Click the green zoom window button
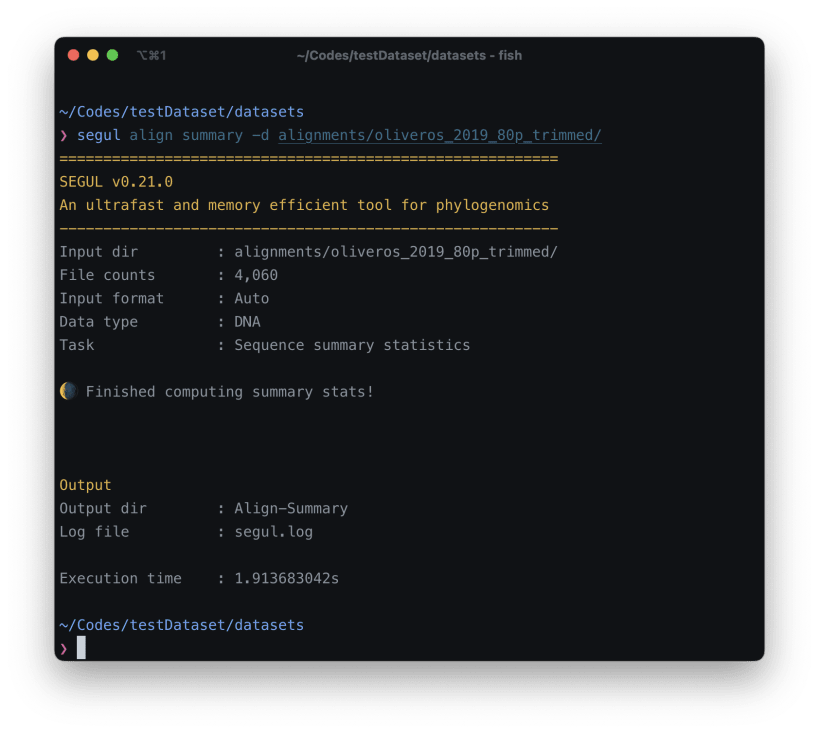The width and height of the screenshot is (819, 733). tap(112, 55)
